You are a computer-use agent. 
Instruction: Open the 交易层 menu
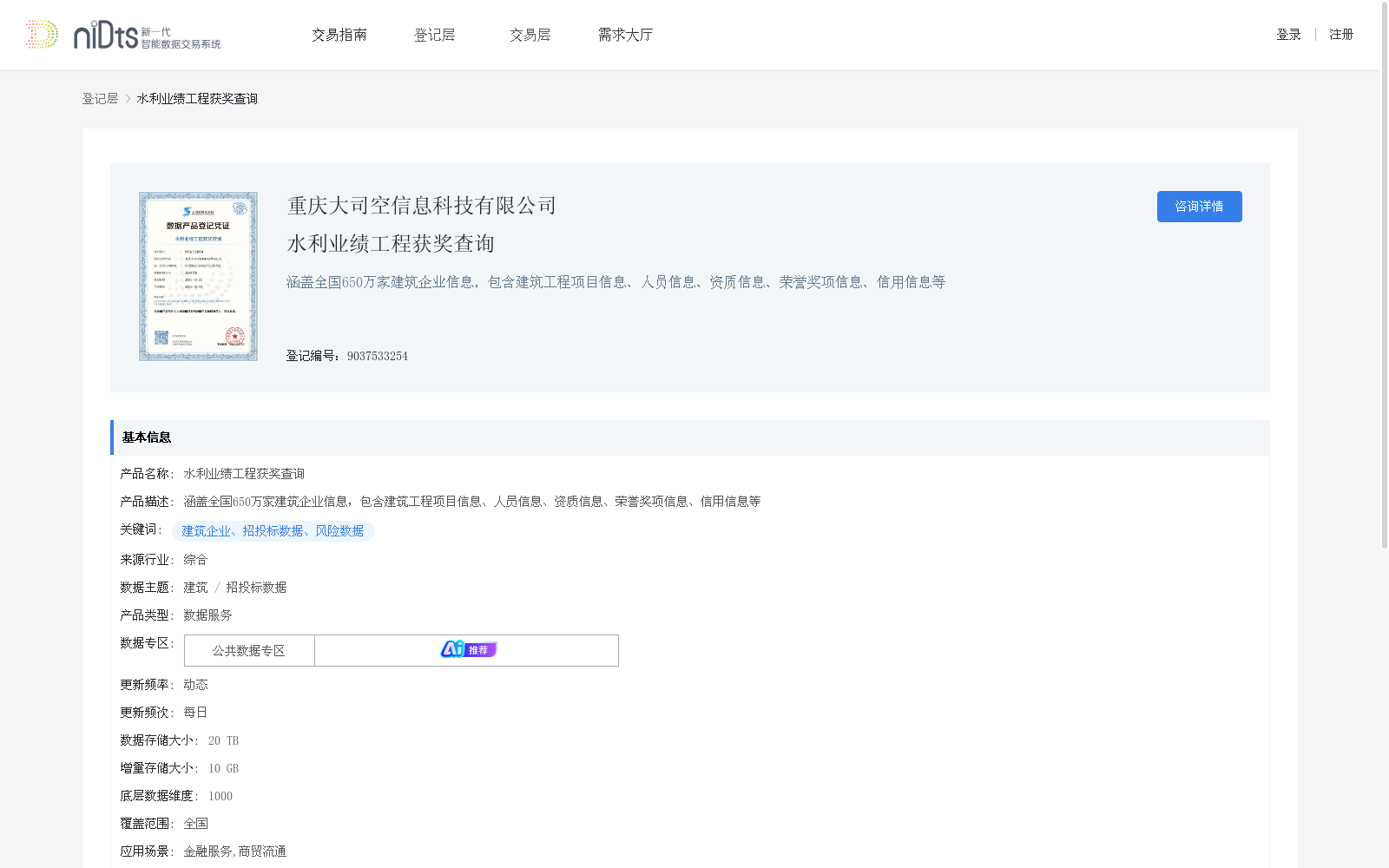click(530, 35)
